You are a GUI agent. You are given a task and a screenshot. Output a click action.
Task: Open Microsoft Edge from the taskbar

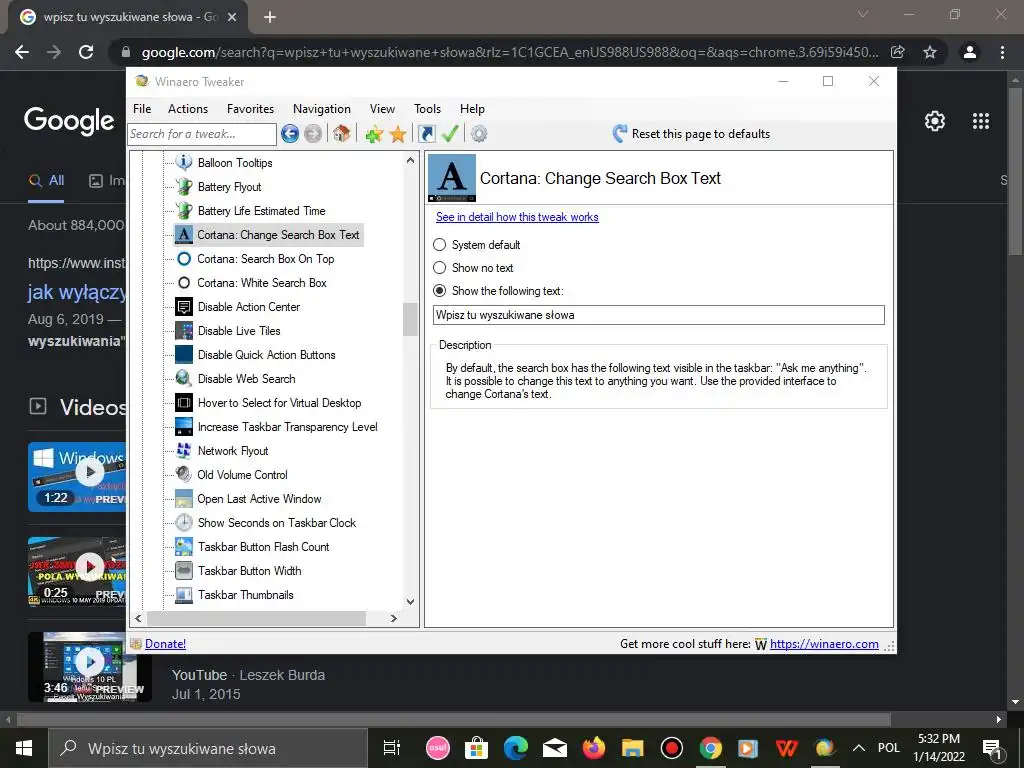(x=515, y=748)
